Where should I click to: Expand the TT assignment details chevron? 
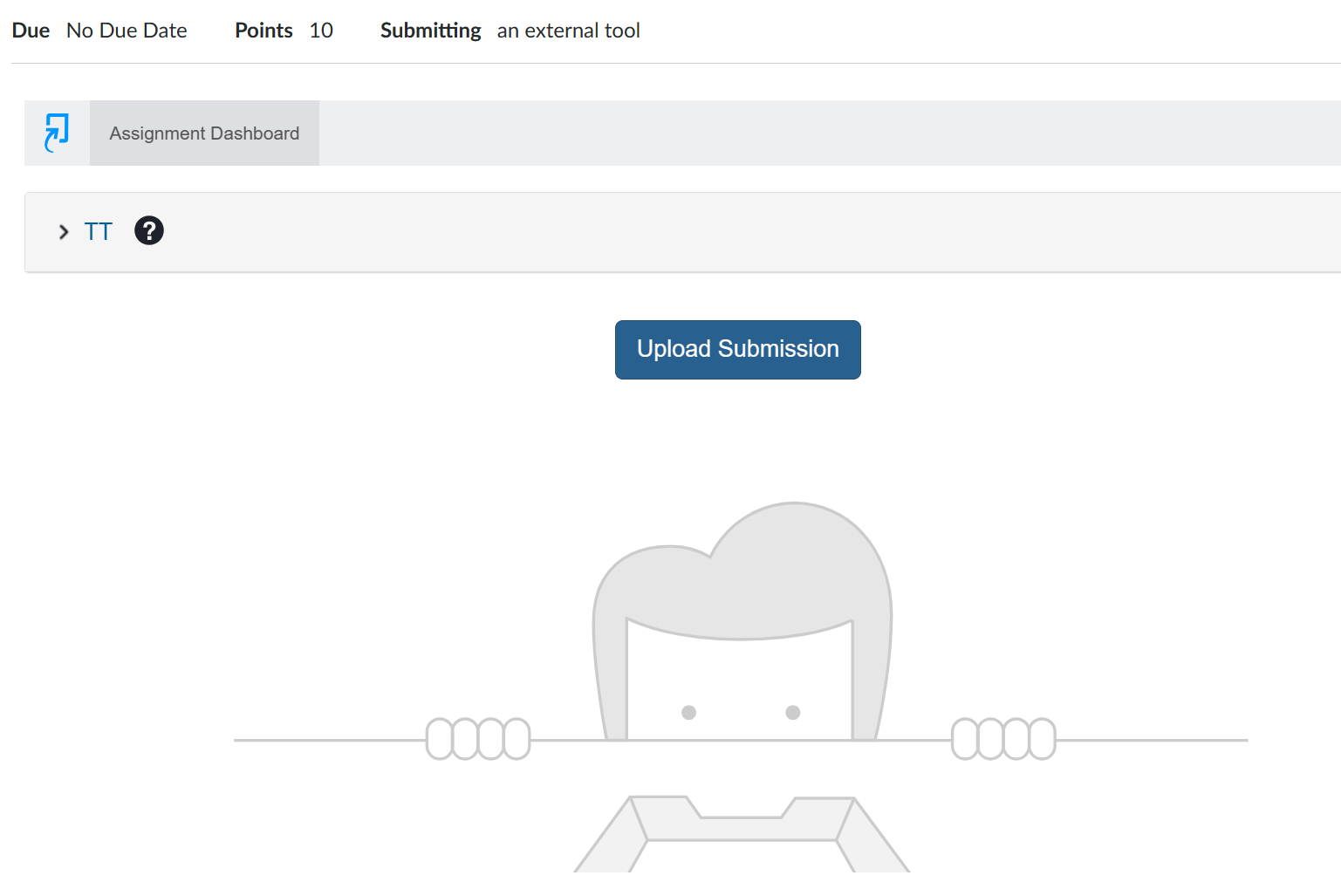[x=64, y=232]
